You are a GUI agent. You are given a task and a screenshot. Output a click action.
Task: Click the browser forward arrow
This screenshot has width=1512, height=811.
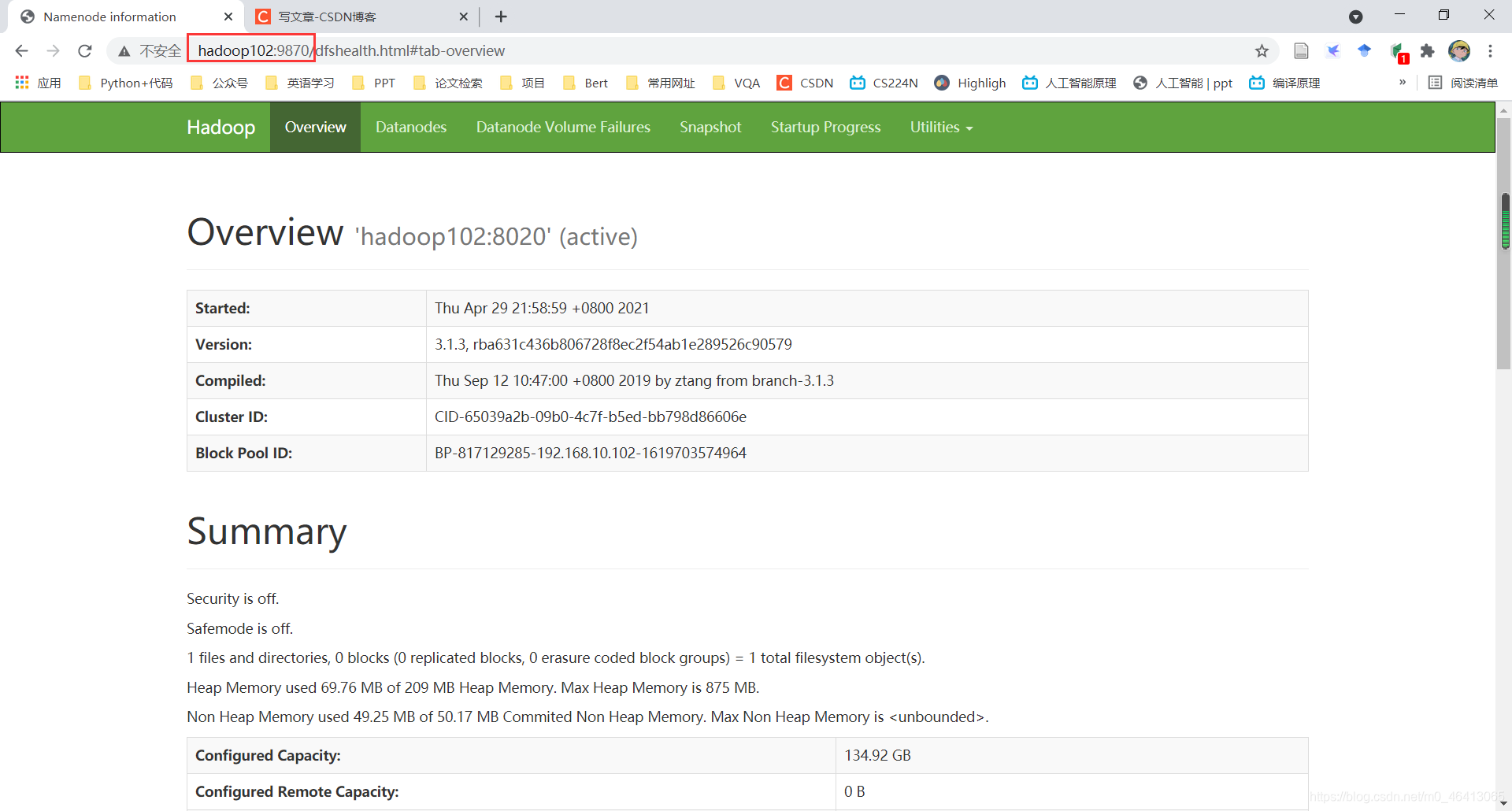point(54,51)
